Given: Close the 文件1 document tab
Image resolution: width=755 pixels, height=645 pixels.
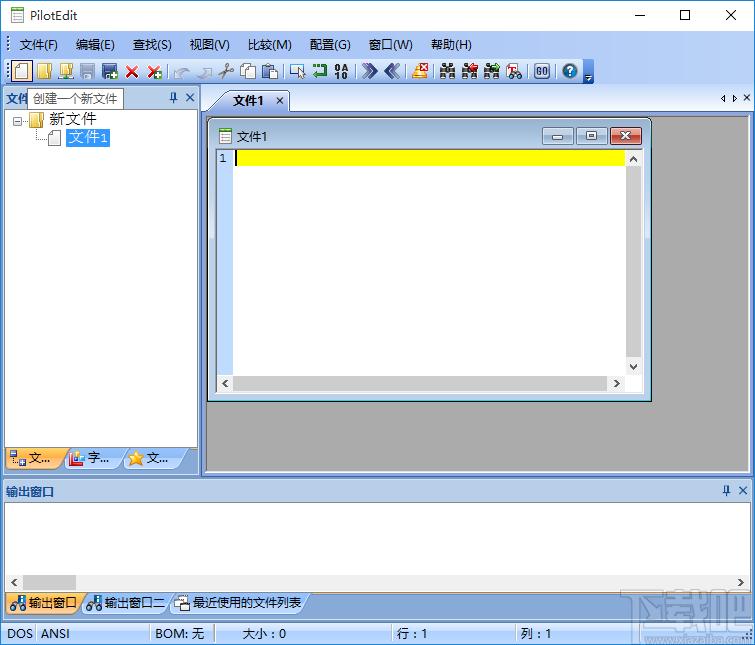Looking at the screenshot, I should coord(280,101).
